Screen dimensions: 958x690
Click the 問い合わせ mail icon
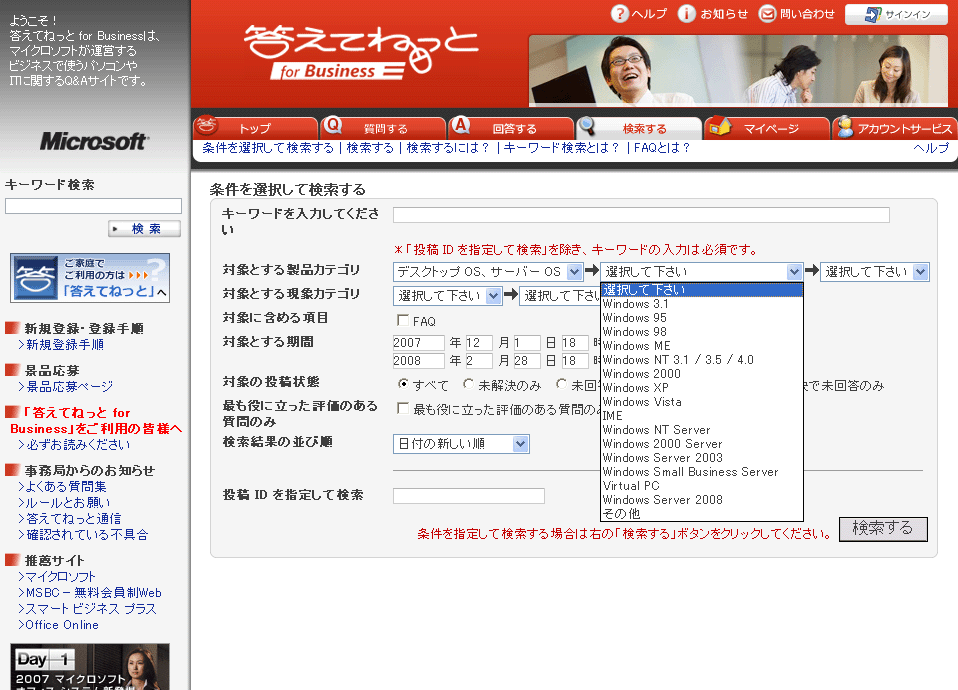768,14
